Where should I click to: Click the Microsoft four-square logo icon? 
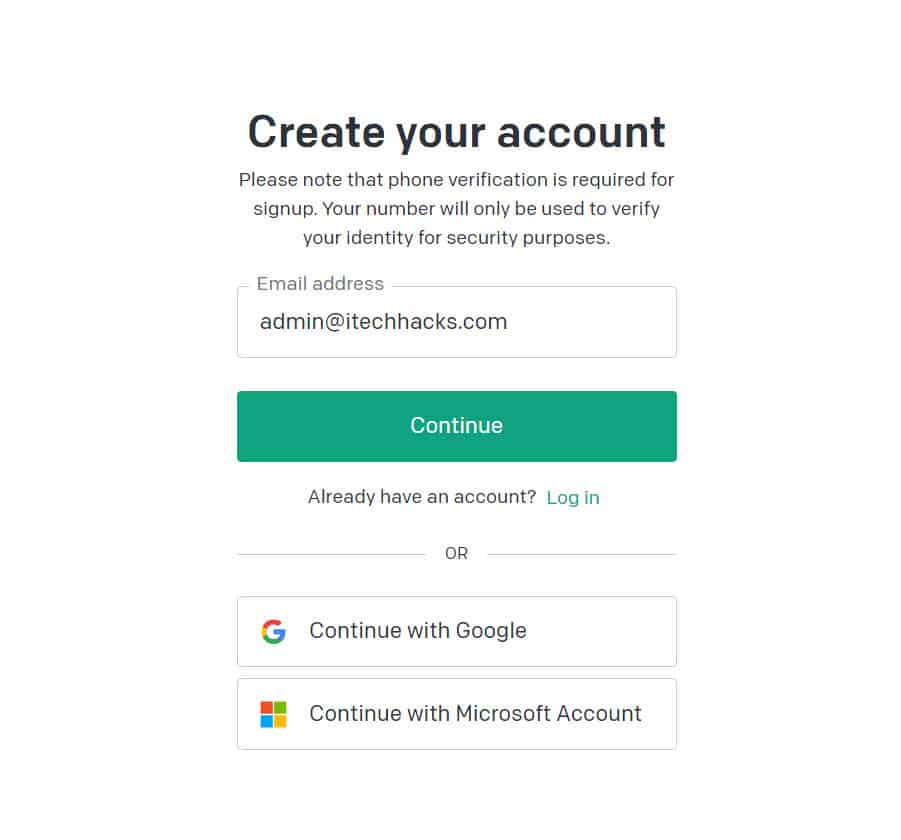point(273,714)
